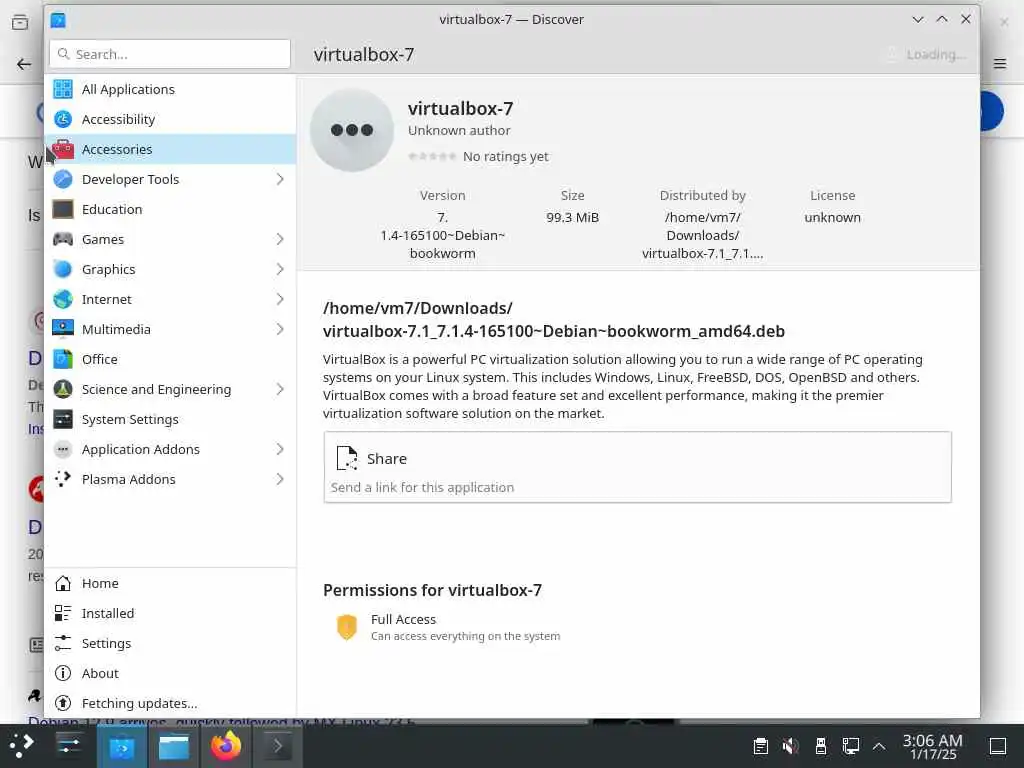Viewport: 1024px width, 768px height.
Task: Expand the Developer Tools category
Action: coord(280,179)
